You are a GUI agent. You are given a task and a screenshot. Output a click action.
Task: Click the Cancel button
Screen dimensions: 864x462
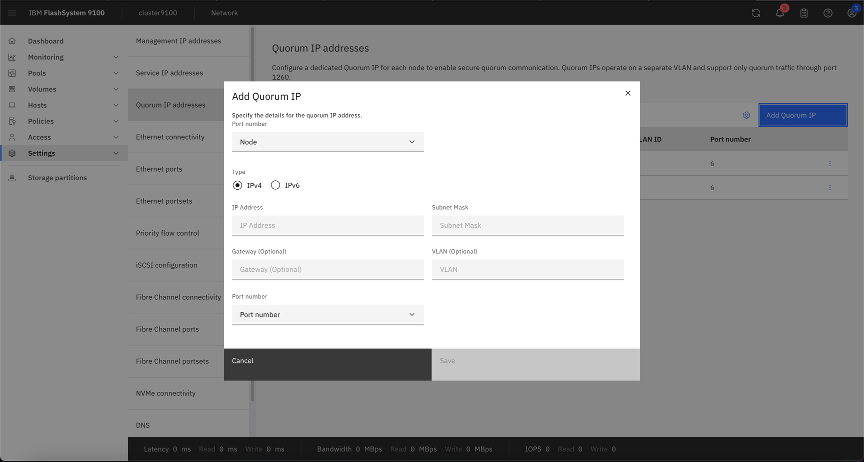[328, 364]
